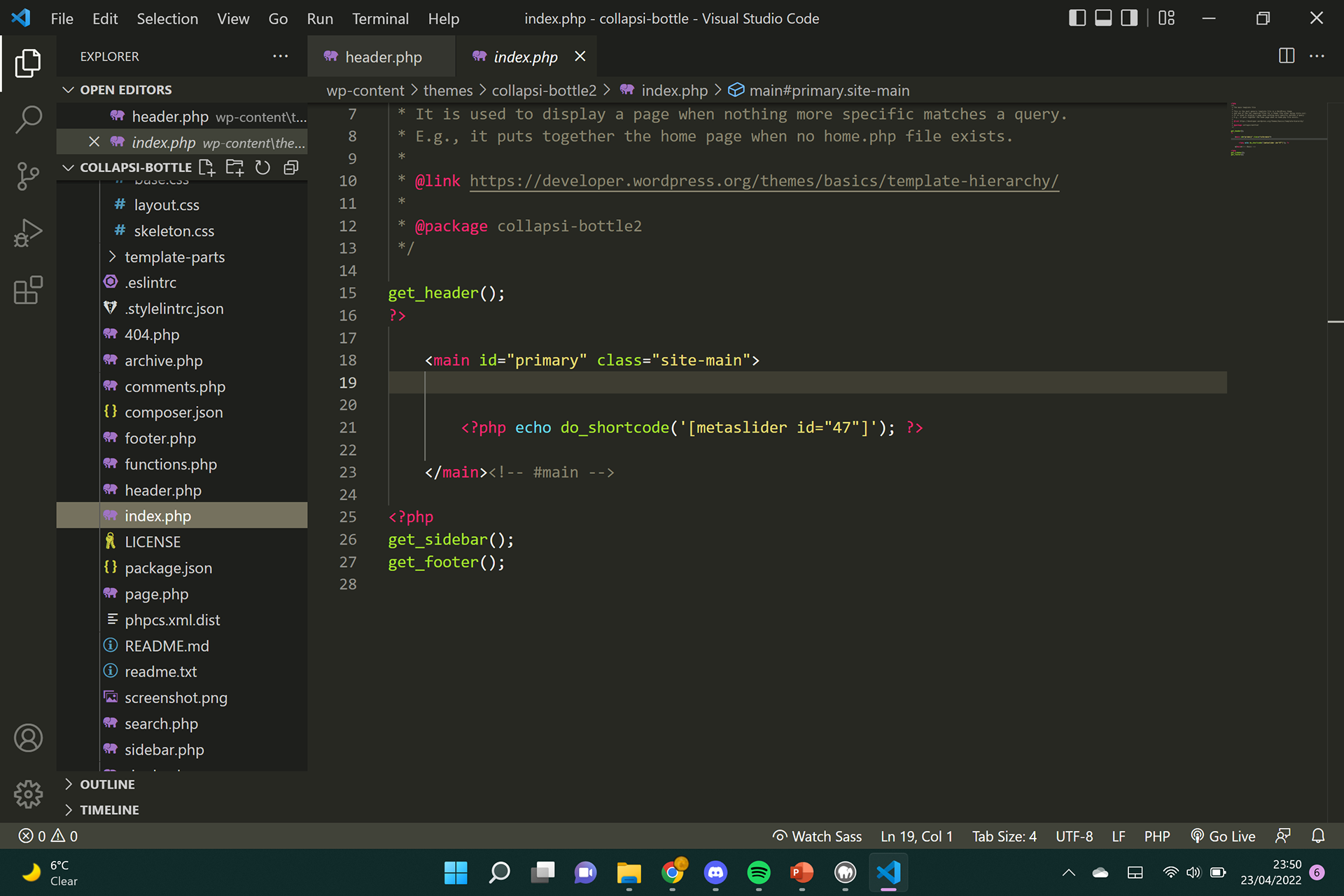Open the developer.wordpress.org template-hierarchy link

click(x=764, y=181)
